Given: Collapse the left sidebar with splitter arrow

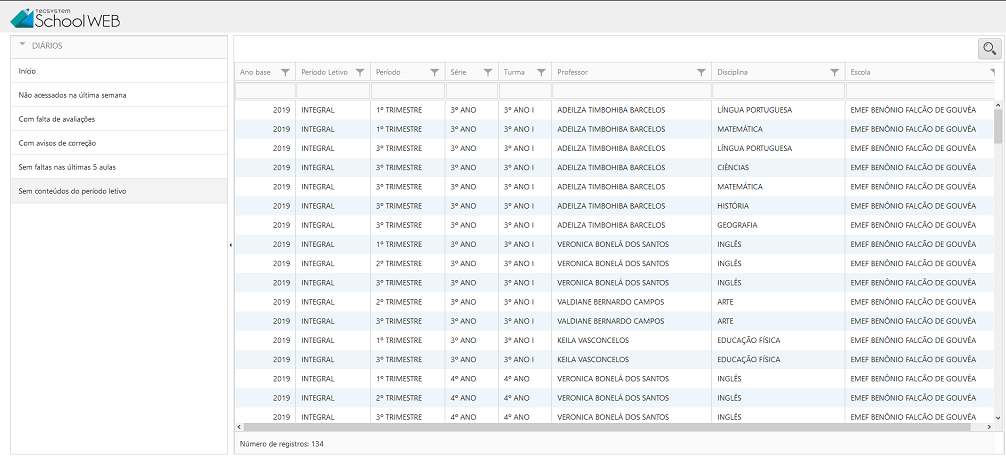Looking at the screenshot, I should (x=230, y=244).
